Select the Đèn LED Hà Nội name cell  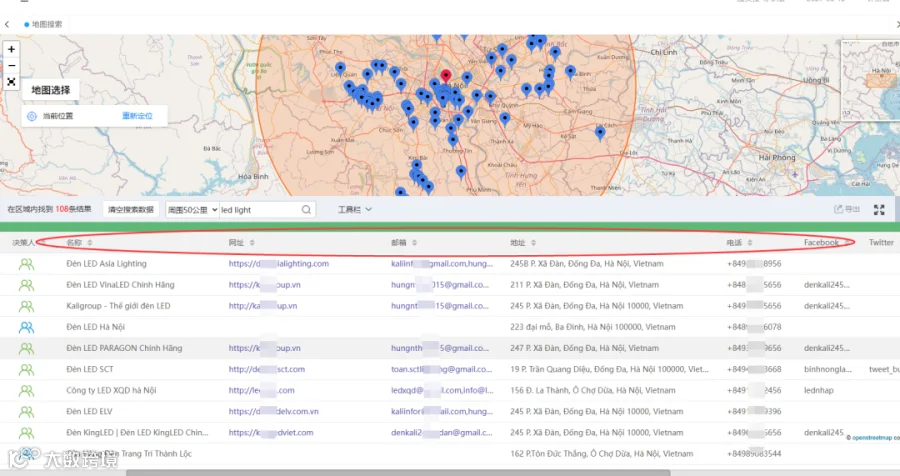click(95, 327)
